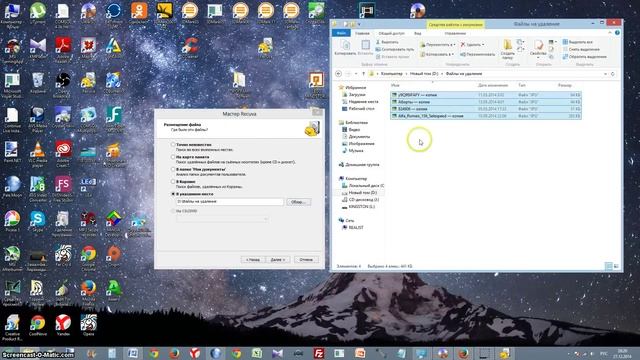
Task: Select the 'Аборты — копия' file row
Action: pos(486,102)
